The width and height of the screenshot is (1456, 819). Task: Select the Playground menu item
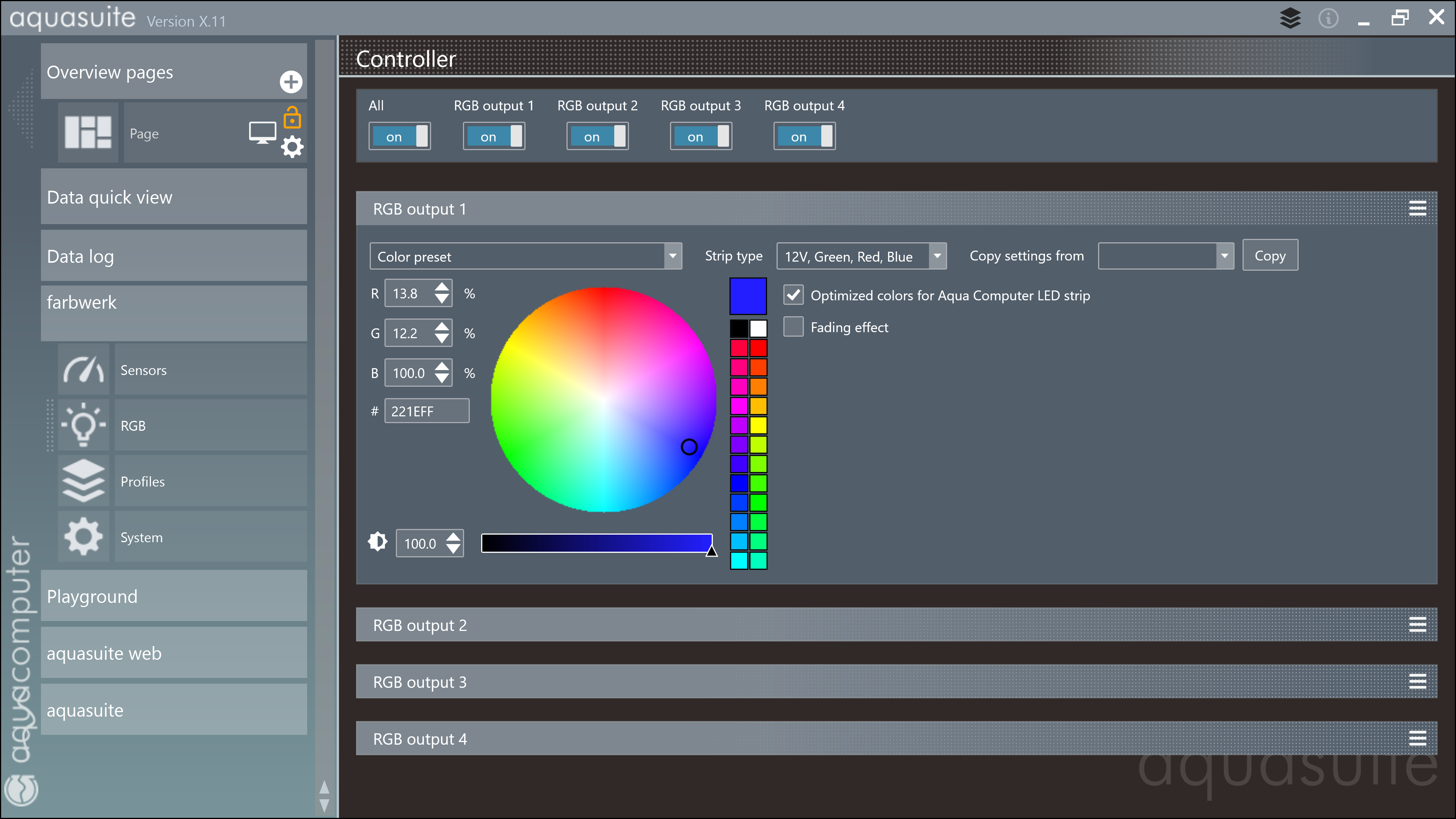pos(174,596)
